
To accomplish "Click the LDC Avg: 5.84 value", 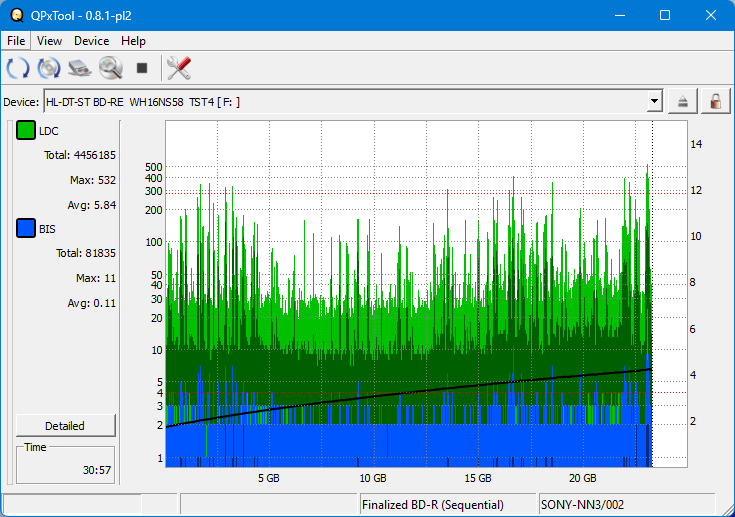I will tap(92, 205).
